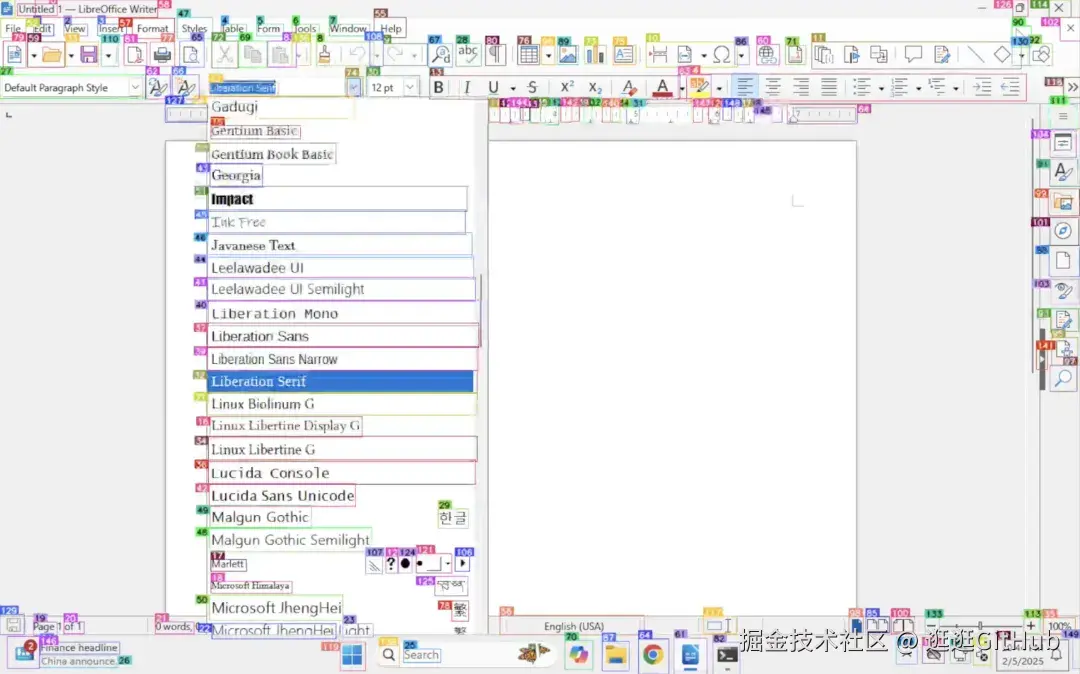Click the Insert Hyperlink globe icon
The height and width of the screenshot is (674, 1080).
click(x=766, y=54)
